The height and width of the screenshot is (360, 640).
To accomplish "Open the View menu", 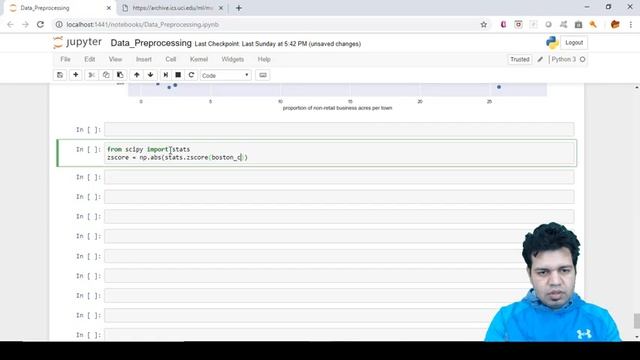I will pos(116,59).
